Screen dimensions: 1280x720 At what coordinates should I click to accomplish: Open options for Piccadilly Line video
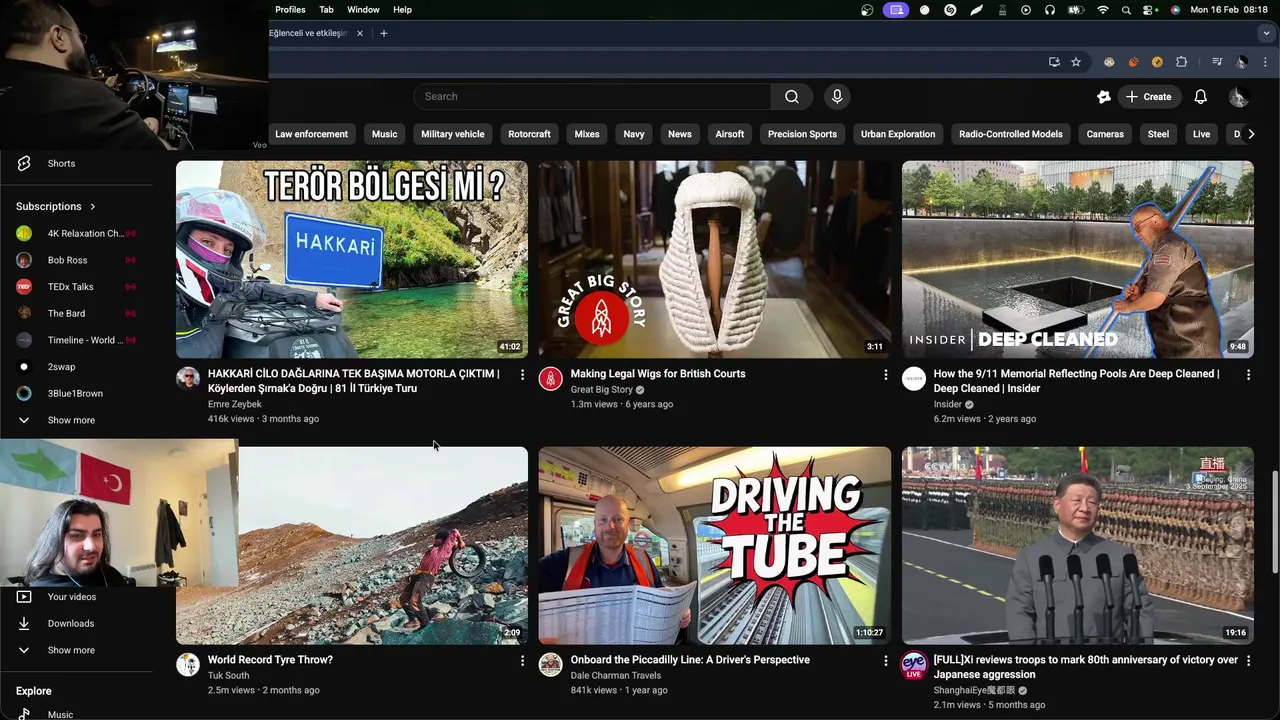click(x=885, y=660)
